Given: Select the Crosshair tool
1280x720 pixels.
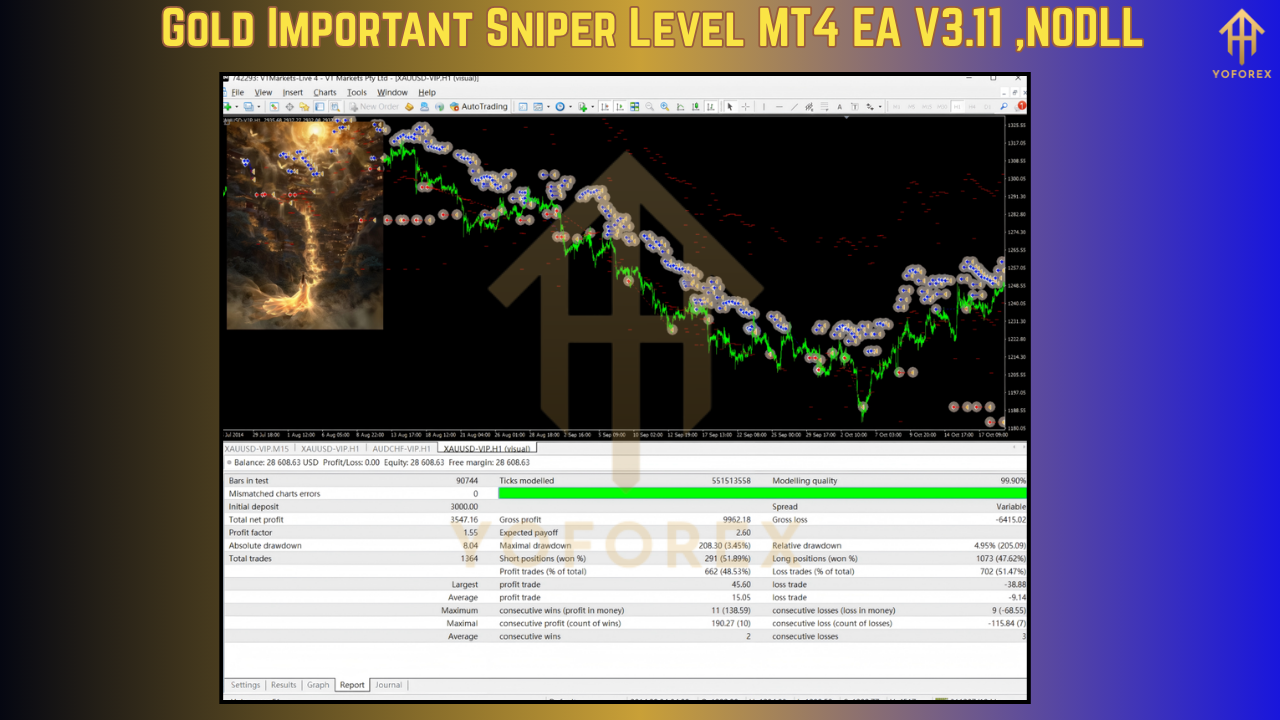Looking at the screenshot, I should pos(745,106).
